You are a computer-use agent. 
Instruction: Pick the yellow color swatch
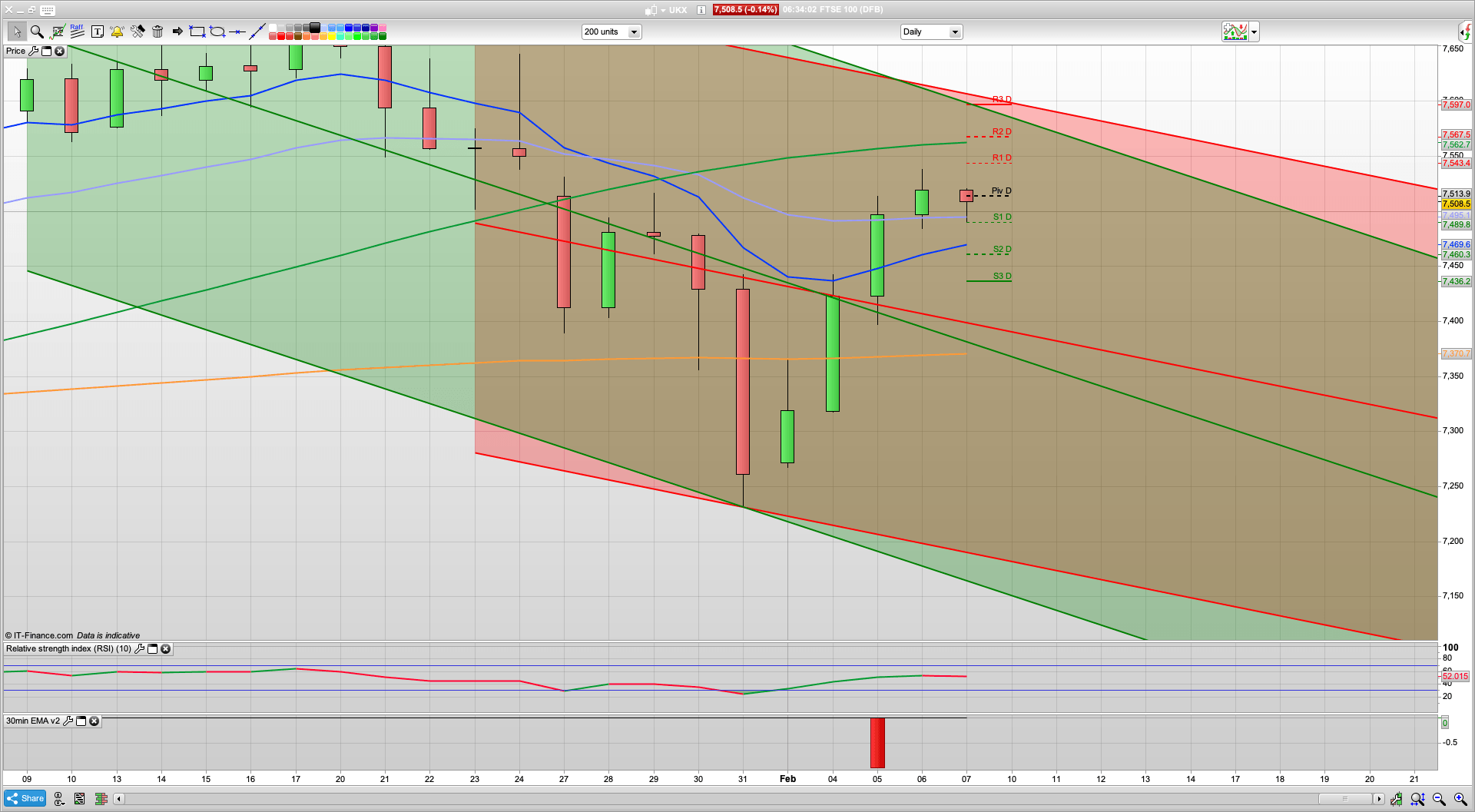tap(332, 36)
